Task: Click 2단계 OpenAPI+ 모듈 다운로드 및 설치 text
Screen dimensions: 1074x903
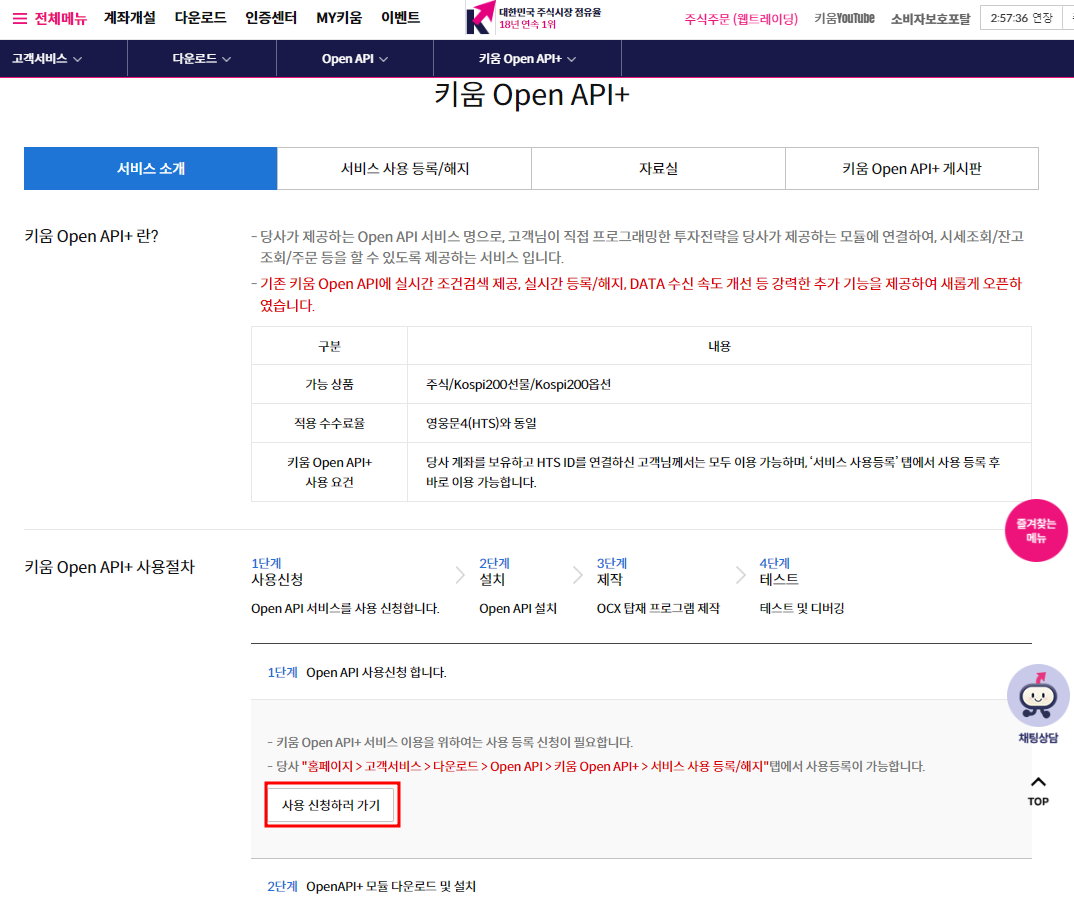Action: point(371,887)
